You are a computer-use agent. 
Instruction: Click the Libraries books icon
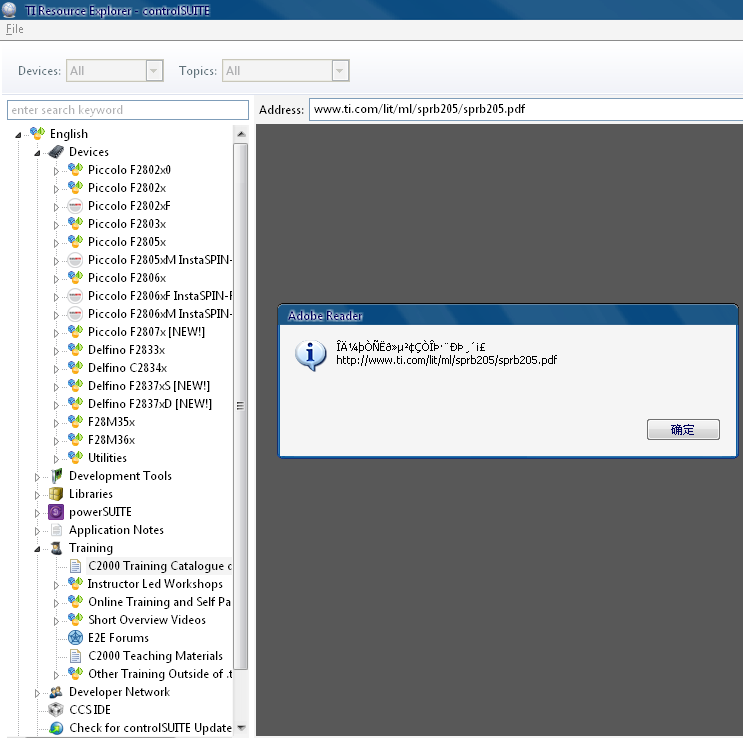tap(56, 494)
